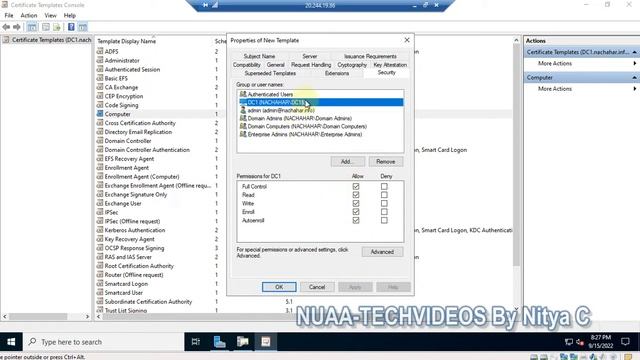Click the Enterprise Admins group icon

(243, 134)
